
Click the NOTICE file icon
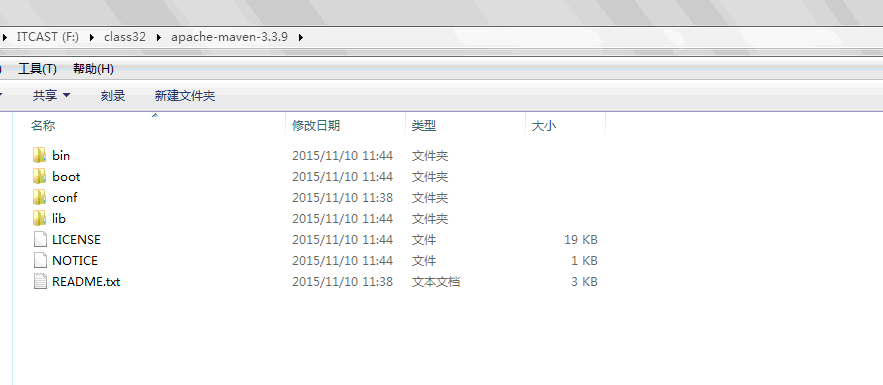click(x=39, y=261)
